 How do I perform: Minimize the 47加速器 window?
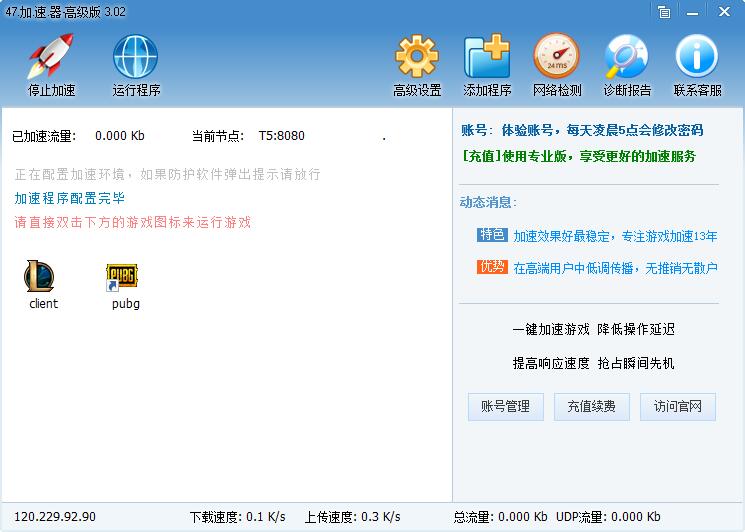click(x=693, y=13)
